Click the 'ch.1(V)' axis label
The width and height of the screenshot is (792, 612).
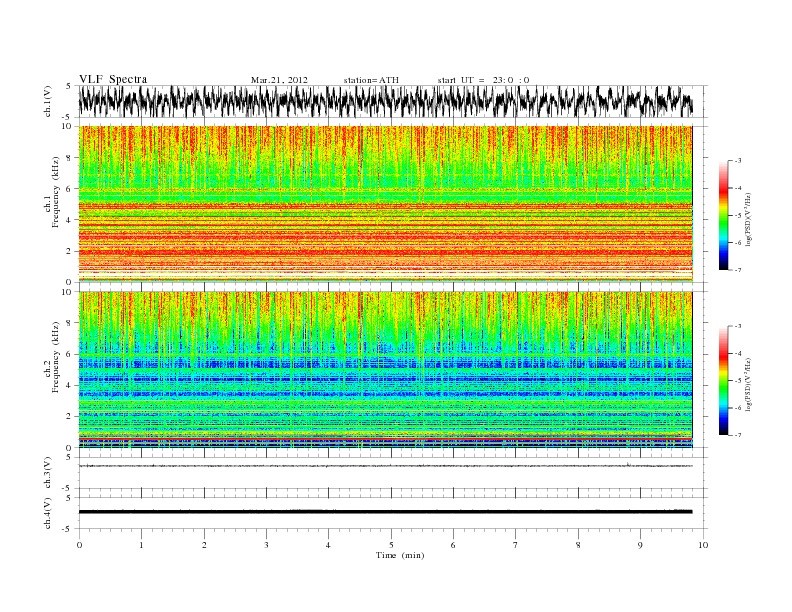click(48, 101)
